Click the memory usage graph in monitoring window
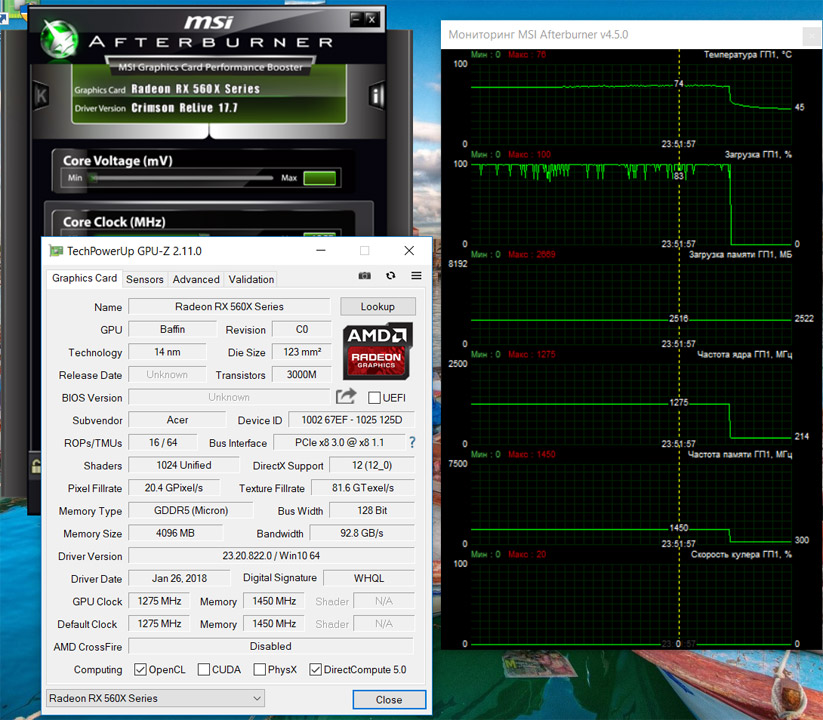The height and width of the screenshot is (720, 823). pyautogui.click(x=631, y=303)
